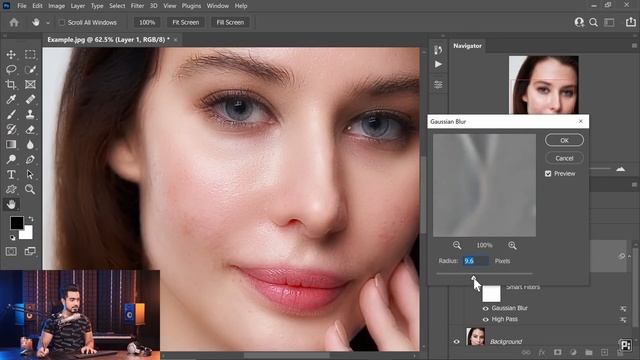This screenshot has height=360, width=640.
Task: Open the Navigator panel menu
Action: point(634,46)
